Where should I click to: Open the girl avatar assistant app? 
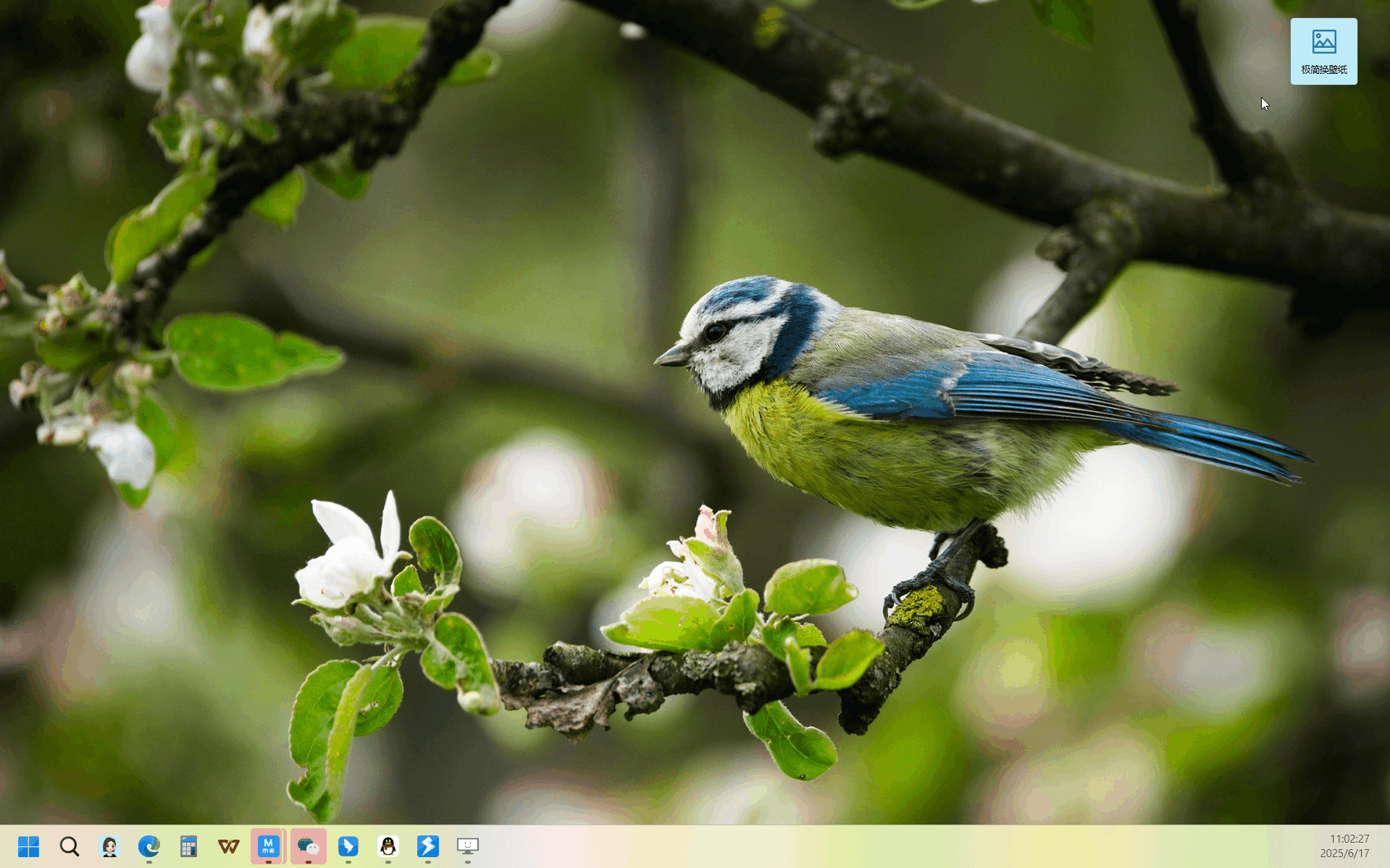point(109,846)
